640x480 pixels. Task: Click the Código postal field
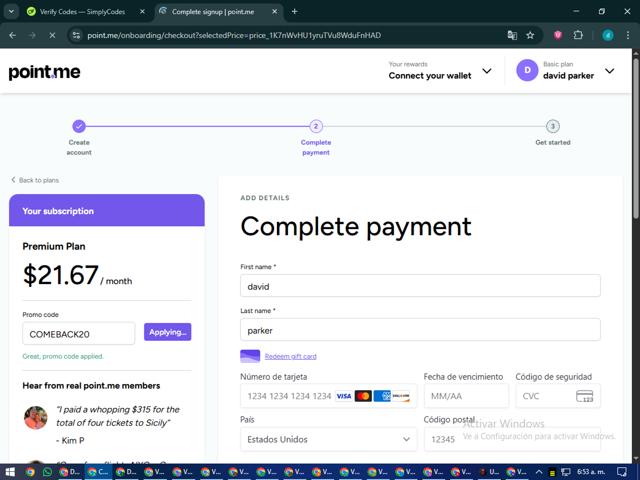512,439
